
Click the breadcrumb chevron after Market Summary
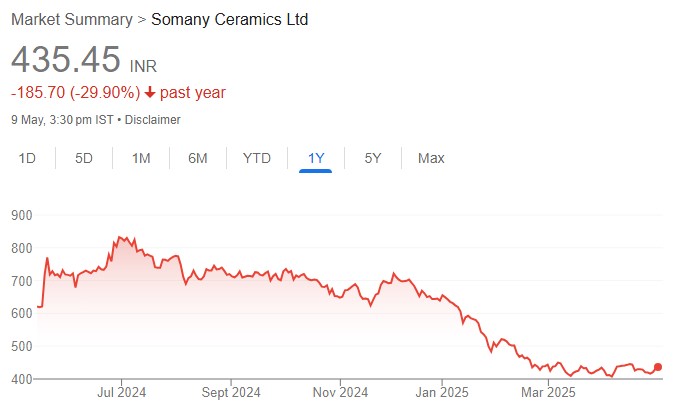point(141,19)
